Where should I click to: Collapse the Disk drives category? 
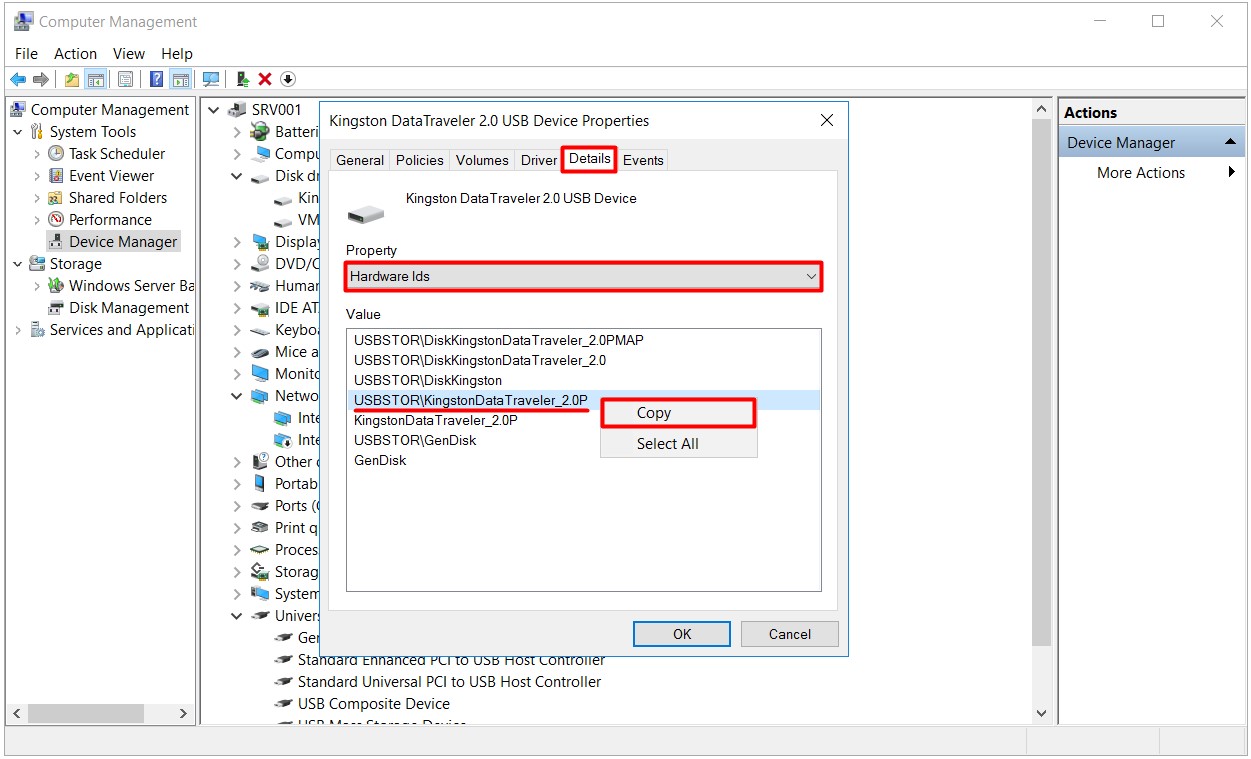coord(237,176)
